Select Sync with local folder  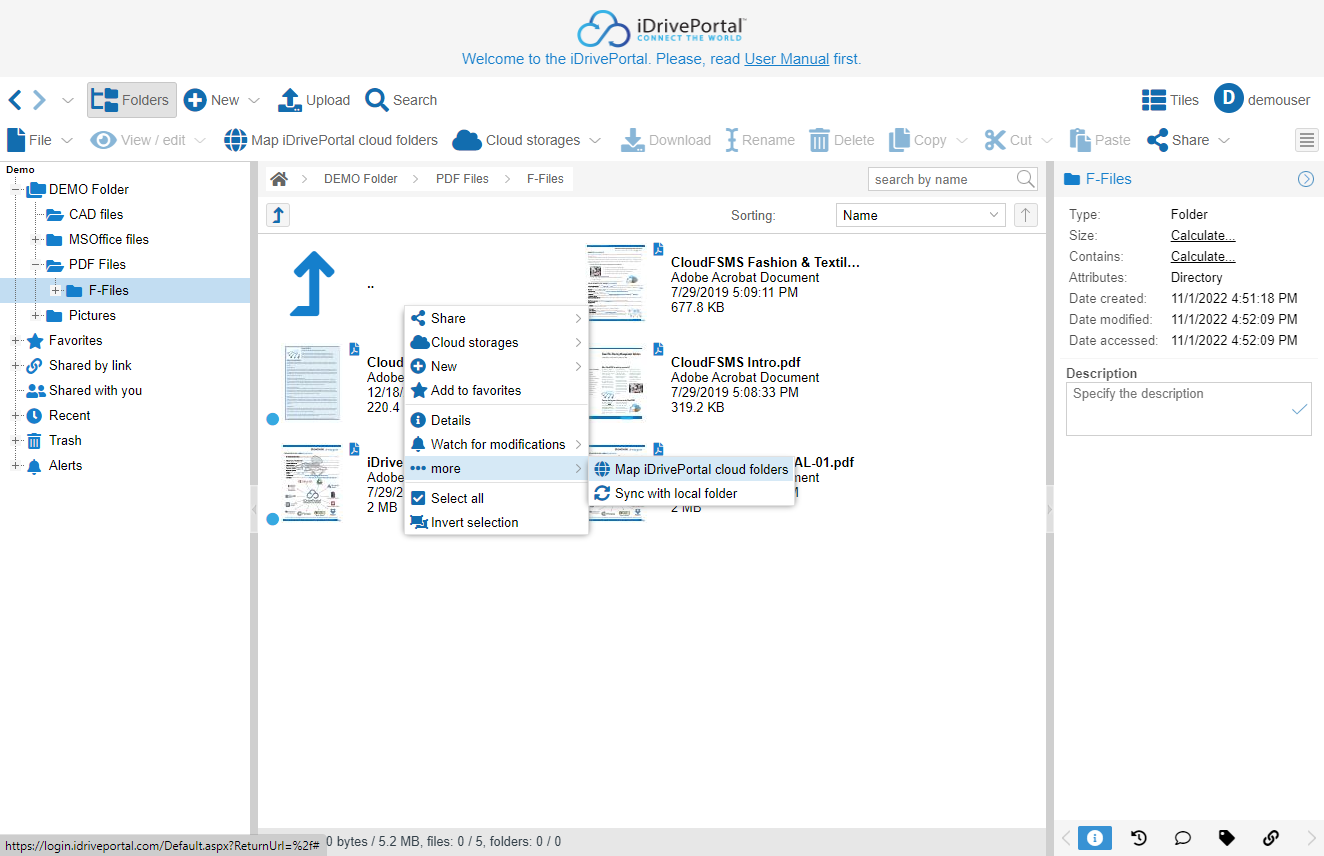[675, 493]
